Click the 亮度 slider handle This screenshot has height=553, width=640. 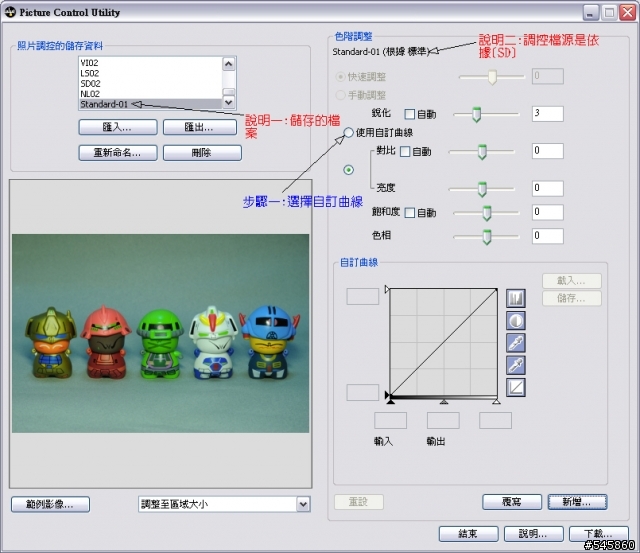point(482,189)
